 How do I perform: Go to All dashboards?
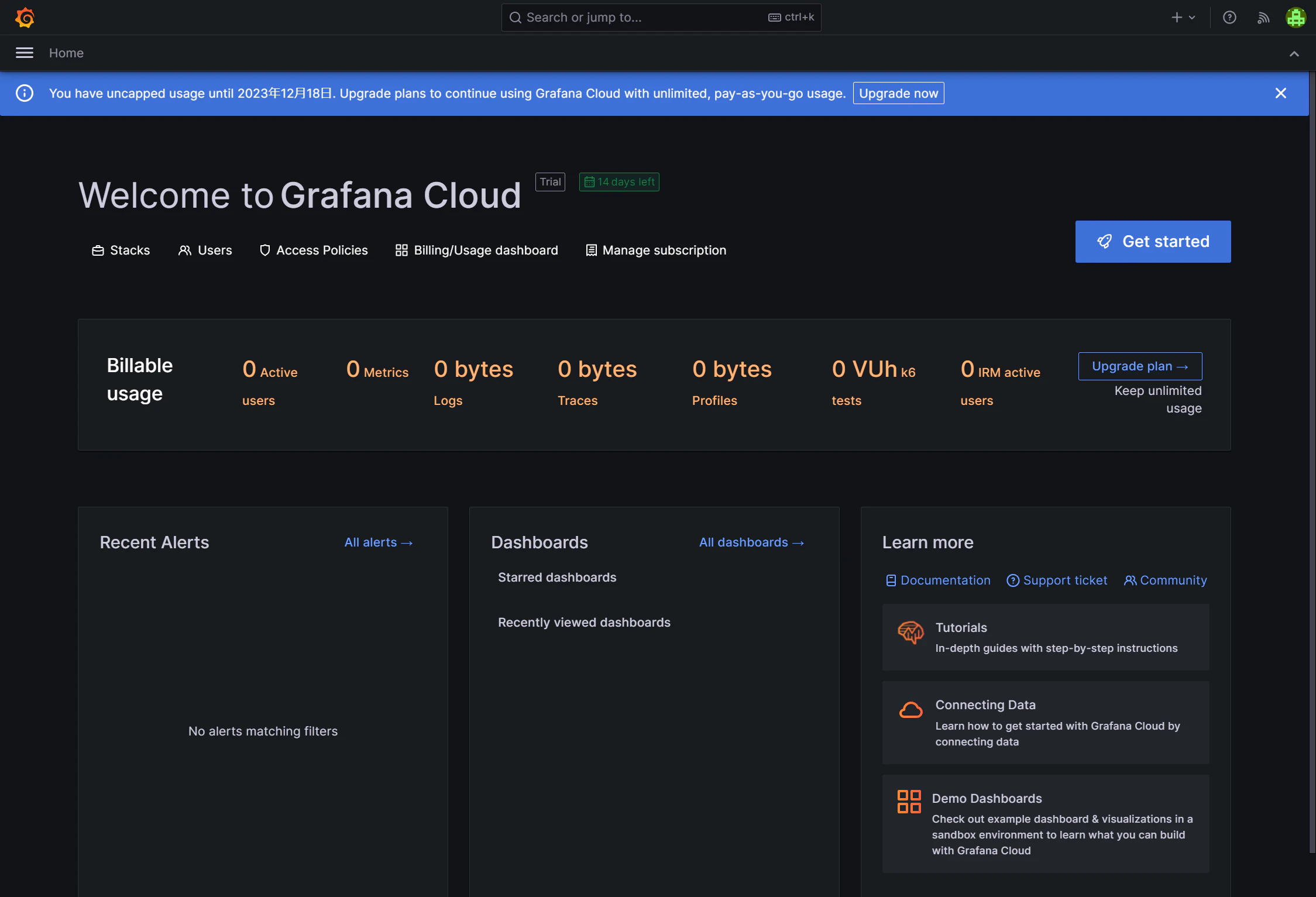pyautogui.click(x=751, y=542)
